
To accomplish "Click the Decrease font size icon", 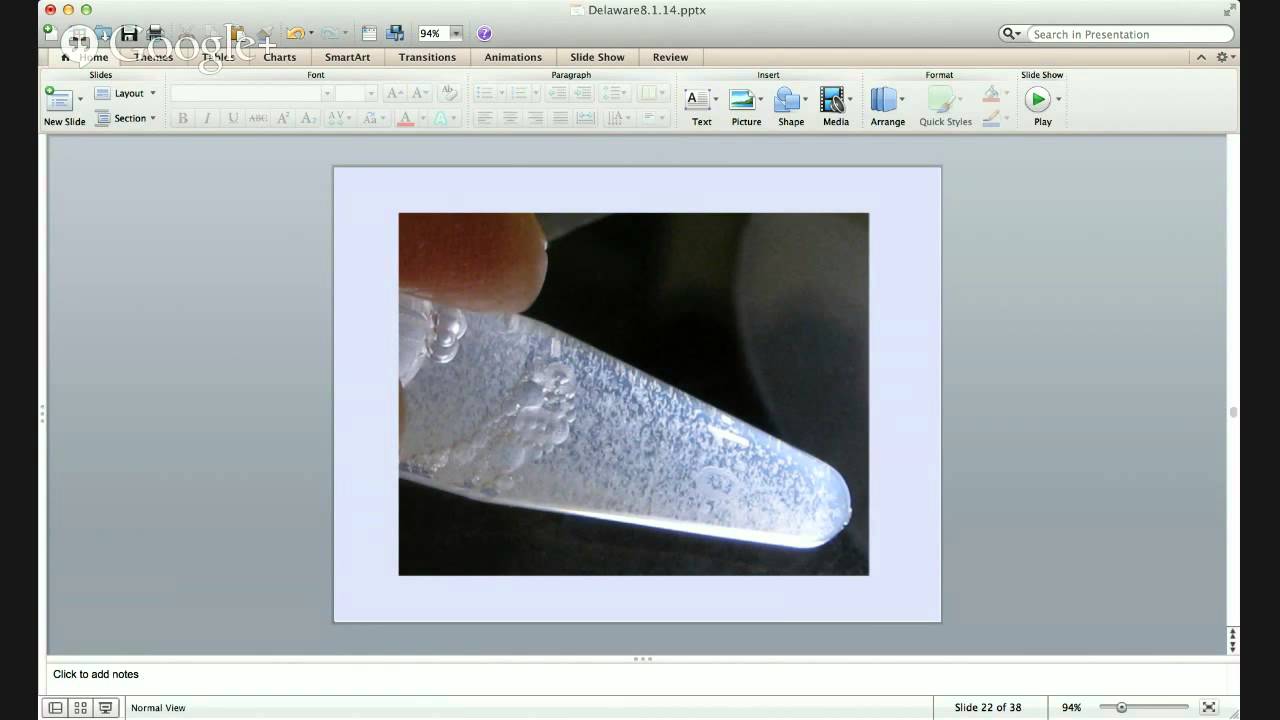I will tap(420, 93).
